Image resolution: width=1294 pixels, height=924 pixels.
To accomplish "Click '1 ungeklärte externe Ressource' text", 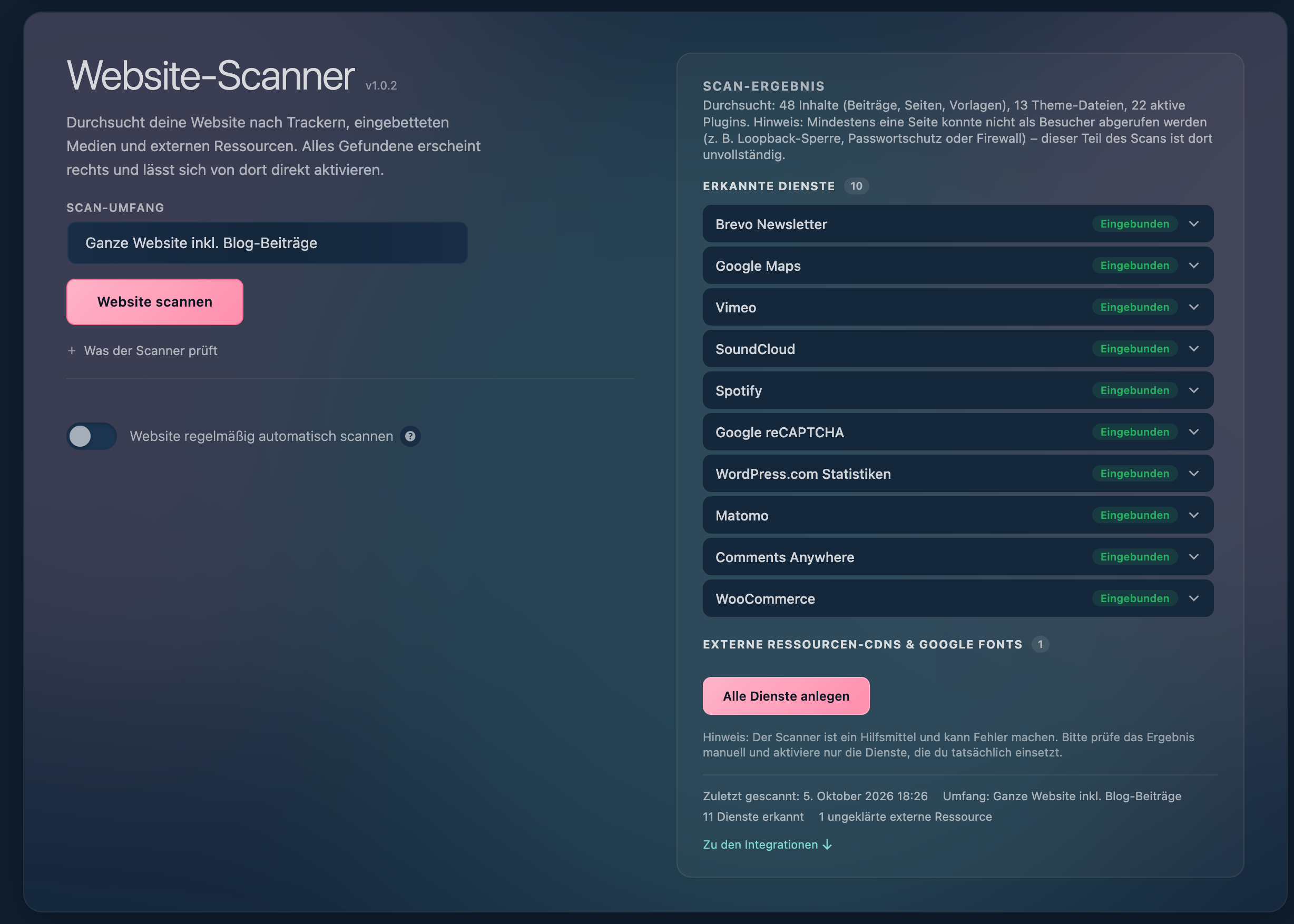I will click(x=905, y=817).
